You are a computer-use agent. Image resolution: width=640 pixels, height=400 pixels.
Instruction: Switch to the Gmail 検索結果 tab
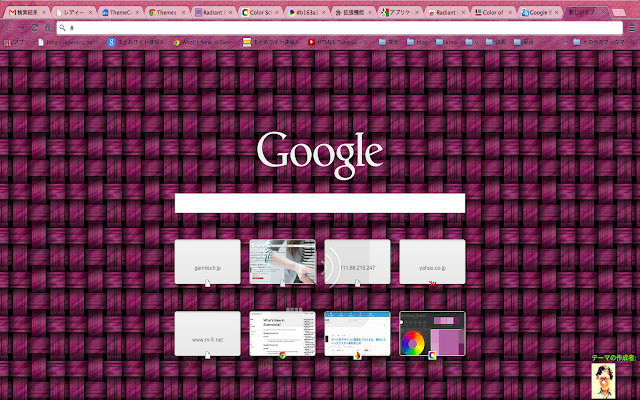(27, 13)
